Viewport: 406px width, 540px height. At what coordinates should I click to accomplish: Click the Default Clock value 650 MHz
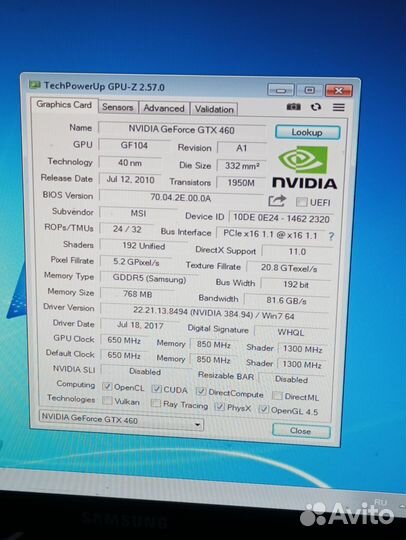coord(124,355)
